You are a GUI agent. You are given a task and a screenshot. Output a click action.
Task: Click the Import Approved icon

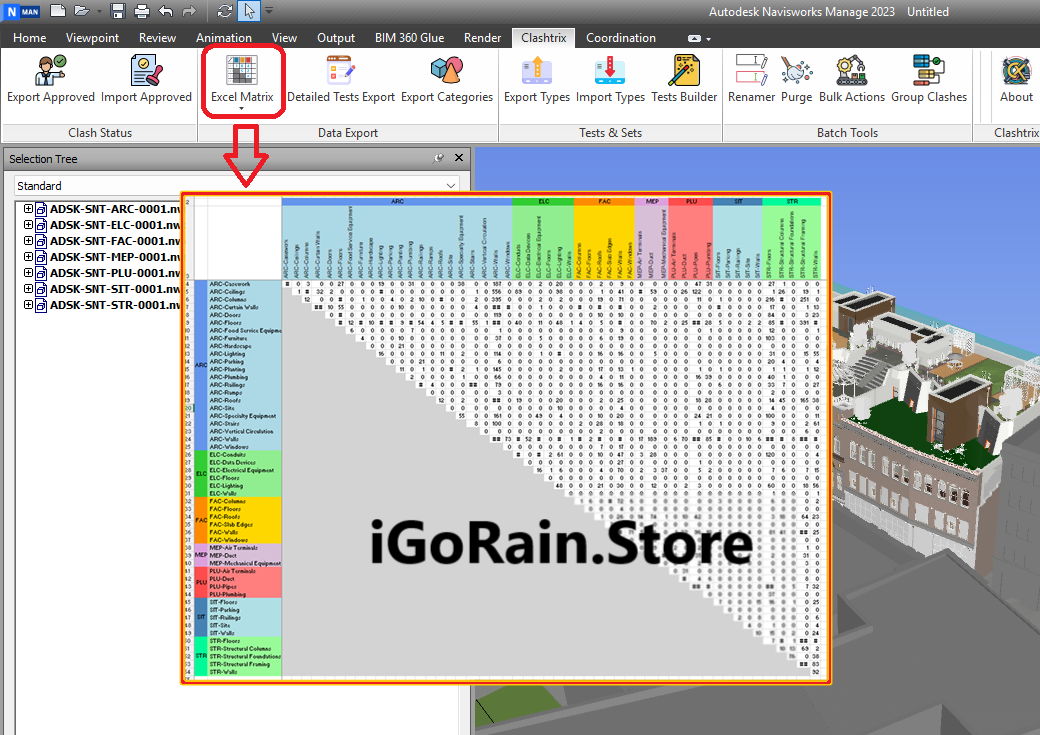pyautogui.click(x=146, y=78)
